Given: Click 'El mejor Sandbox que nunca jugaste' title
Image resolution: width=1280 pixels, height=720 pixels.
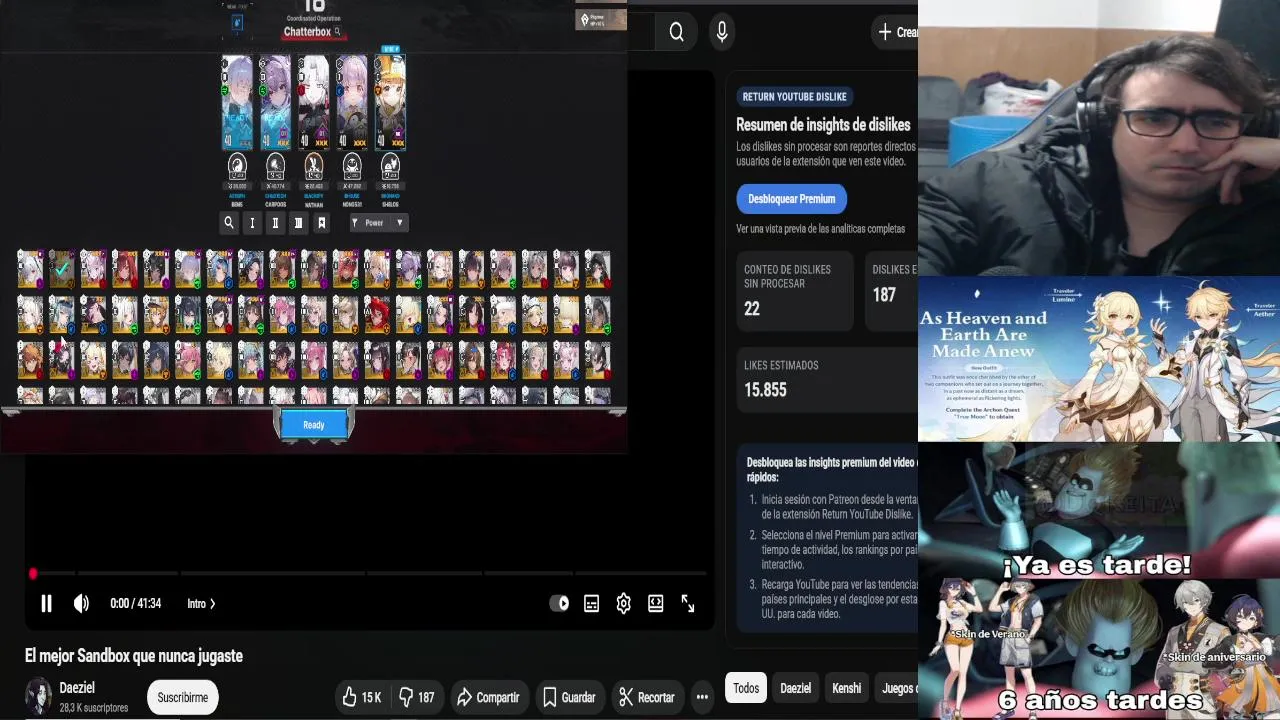Looking at the screenshot, I should 134,656.
